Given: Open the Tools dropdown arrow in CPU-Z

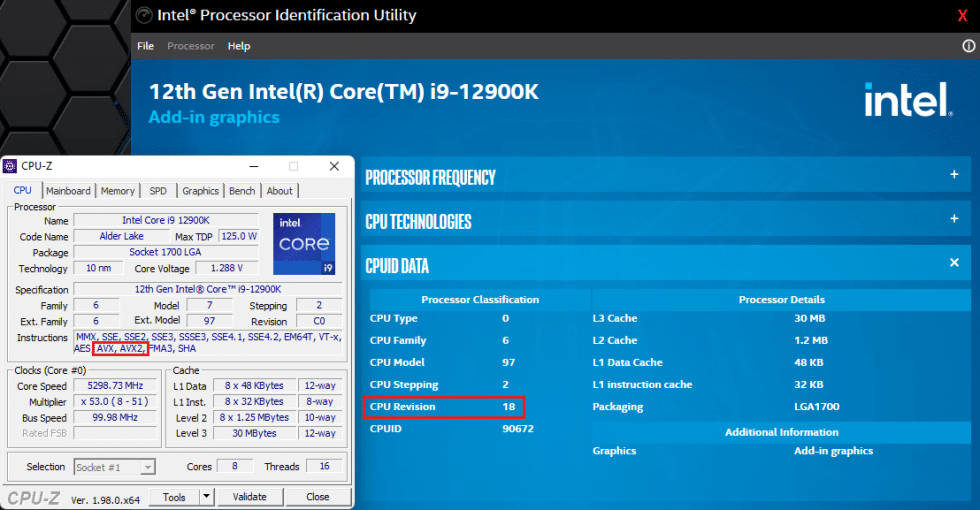Looking at the screenshot, I should pos(206,497).
